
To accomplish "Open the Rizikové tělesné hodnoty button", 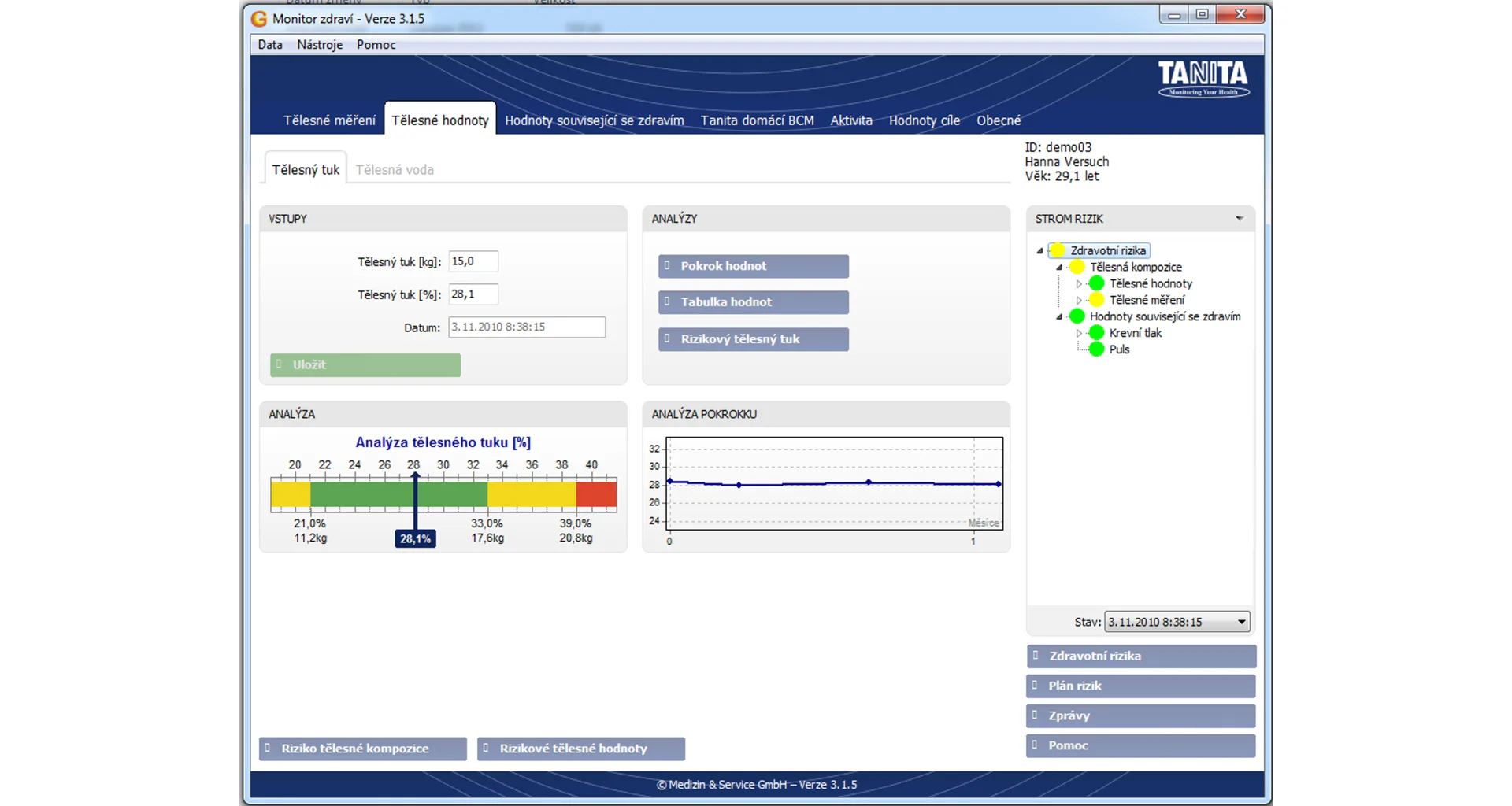I will 580,749.
